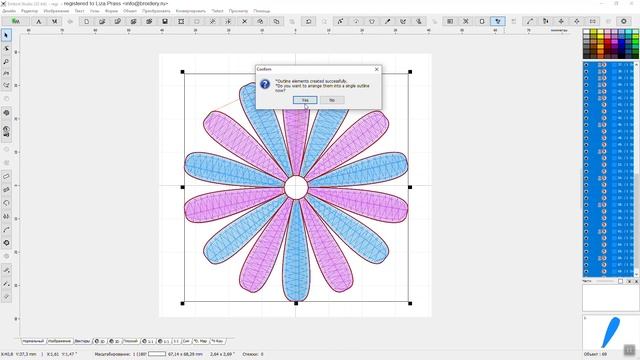Click the blue petal preview thumbnail
Viewport: 640px width, 360px height.
[610, 332]
